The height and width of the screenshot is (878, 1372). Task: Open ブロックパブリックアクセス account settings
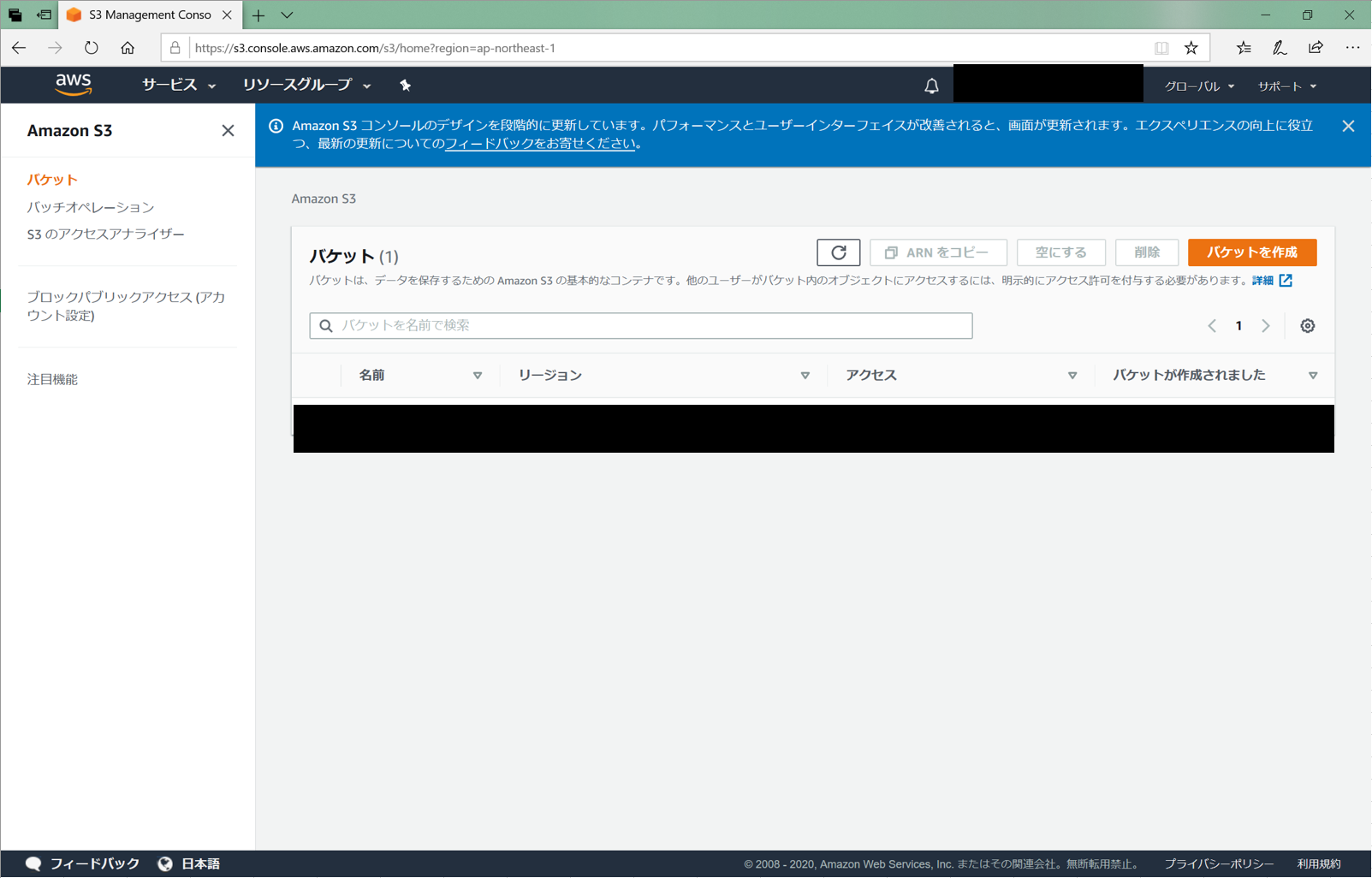point(126,306)
